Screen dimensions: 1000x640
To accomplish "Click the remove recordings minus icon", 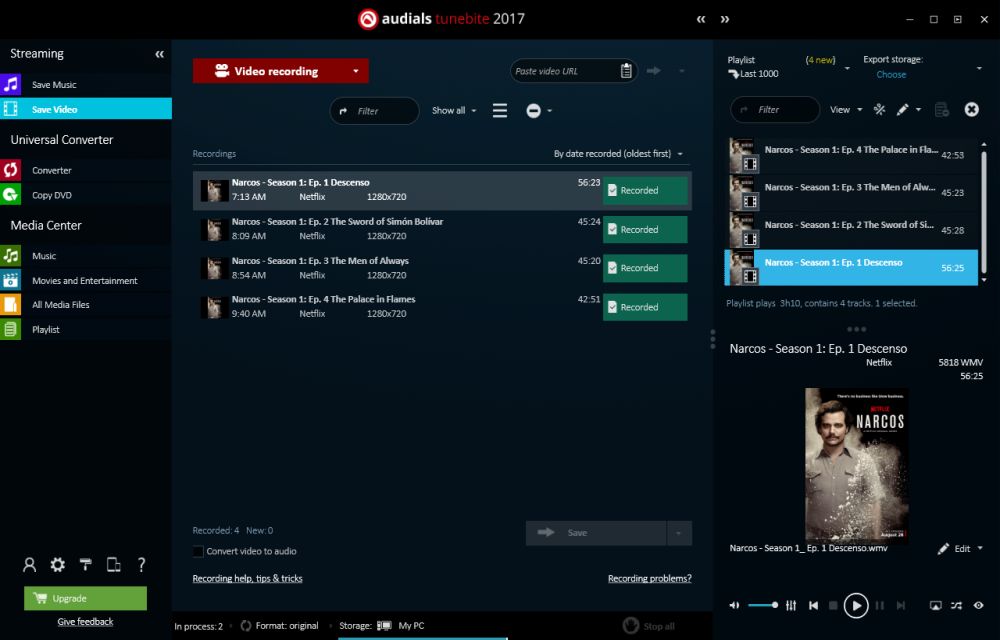I will point(534,111).
